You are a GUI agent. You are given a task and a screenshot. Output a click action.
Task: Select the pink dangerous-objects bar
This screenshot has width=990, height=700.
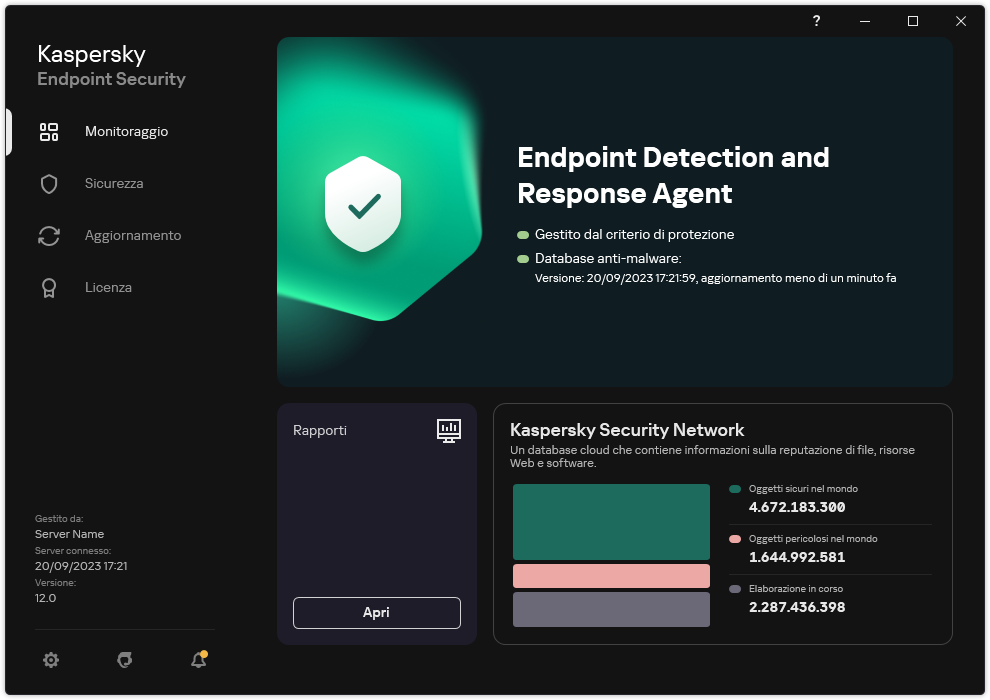611,576
